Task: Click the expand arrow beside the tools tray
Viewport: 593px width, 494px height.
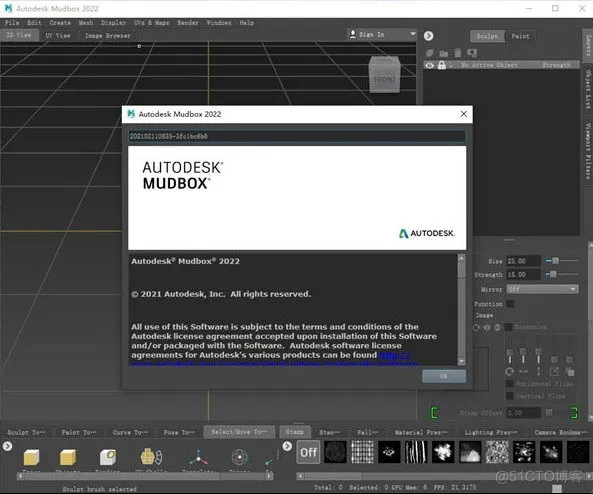Action: pyautogui.click(x=7, y=446)
